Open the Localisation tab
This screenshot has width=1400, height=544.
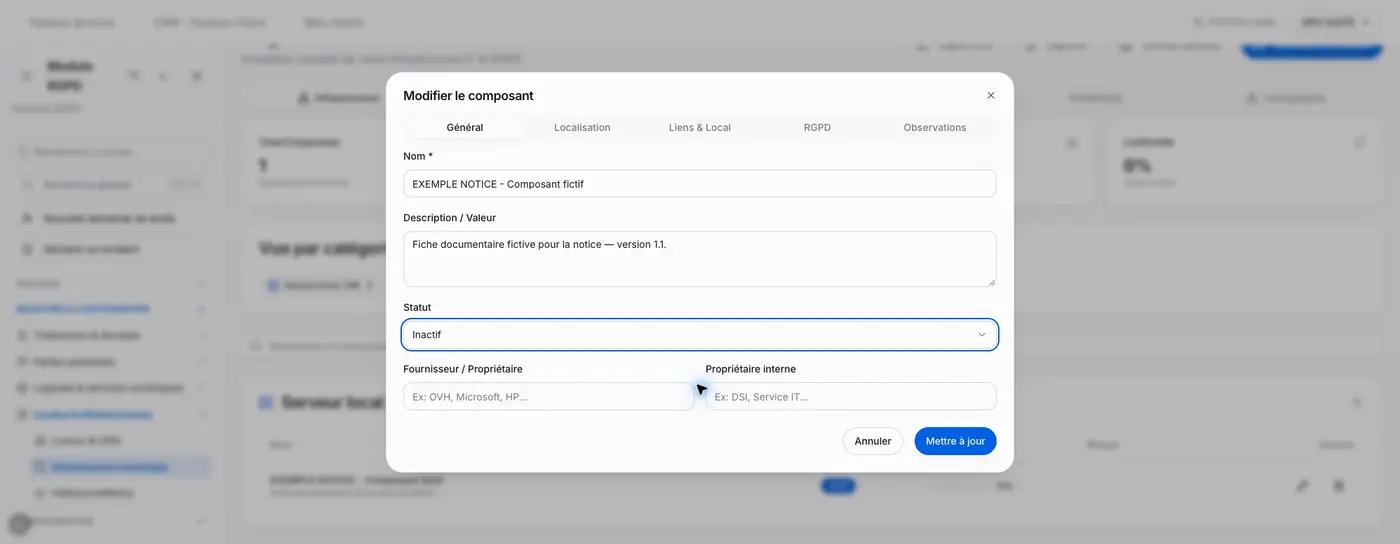pos(582,128)
